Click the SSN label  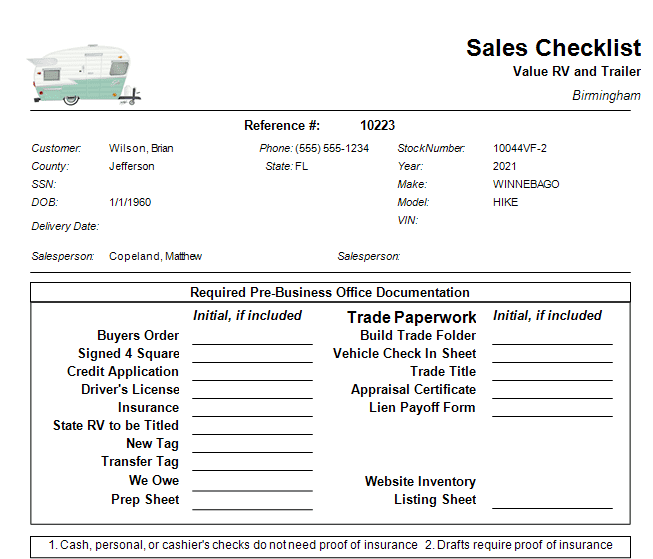click(44, 184)
